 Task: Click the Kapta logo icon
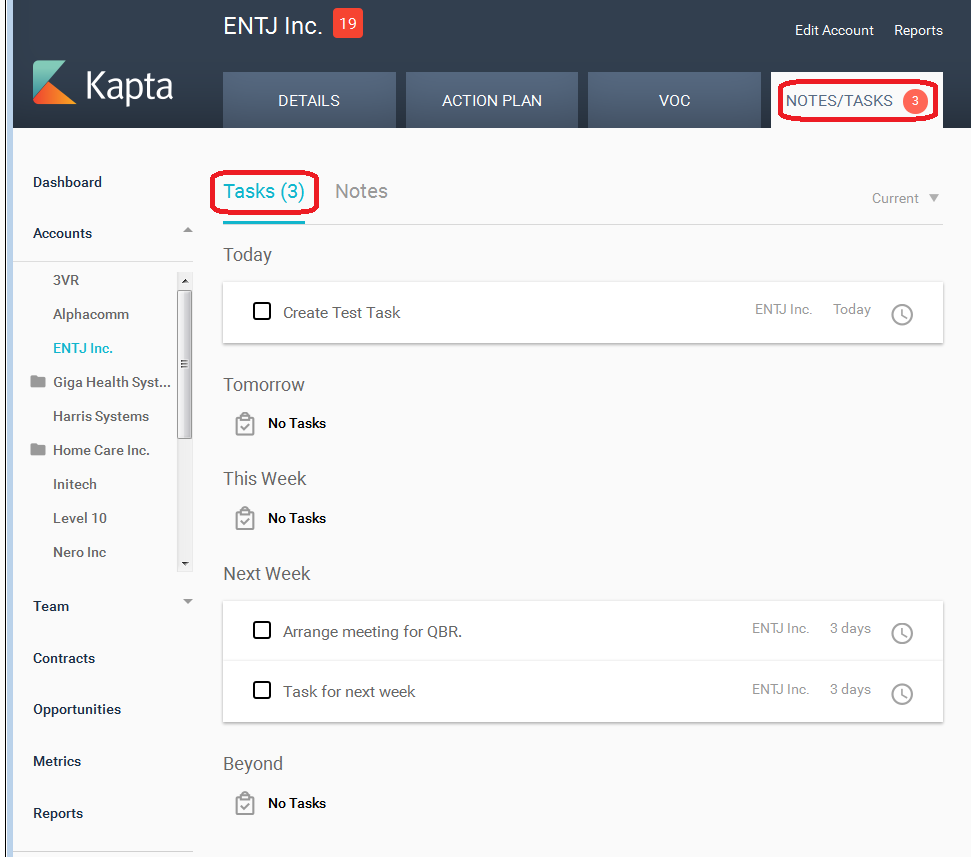[x=54, y=82]
